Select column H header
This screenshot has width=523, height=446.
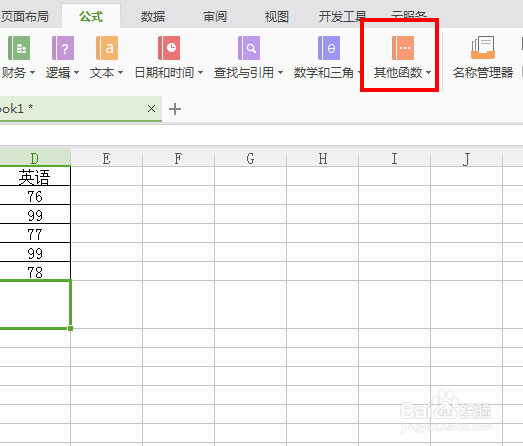click(x=323, y=157)
